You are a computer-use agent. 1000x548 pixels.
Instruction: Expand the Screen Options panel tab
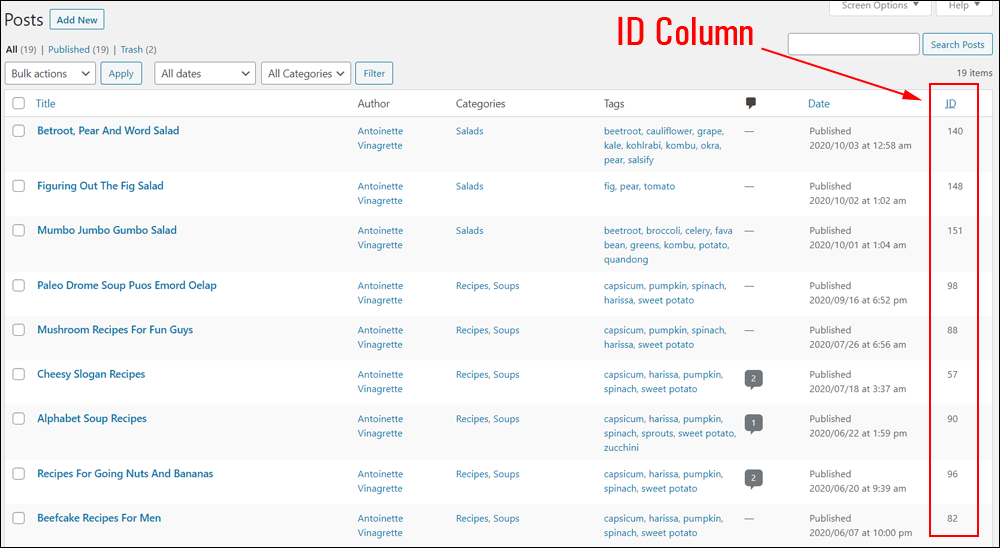[x=880, y=6]
